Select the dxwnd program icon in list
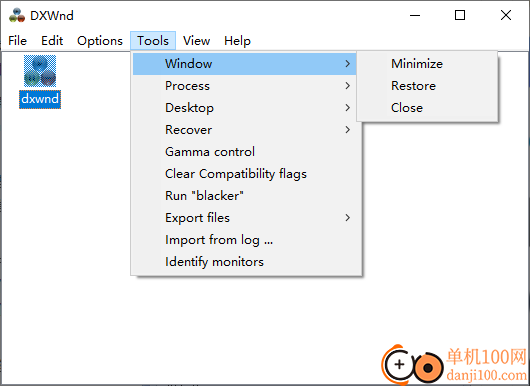 [x=40, y=71]
